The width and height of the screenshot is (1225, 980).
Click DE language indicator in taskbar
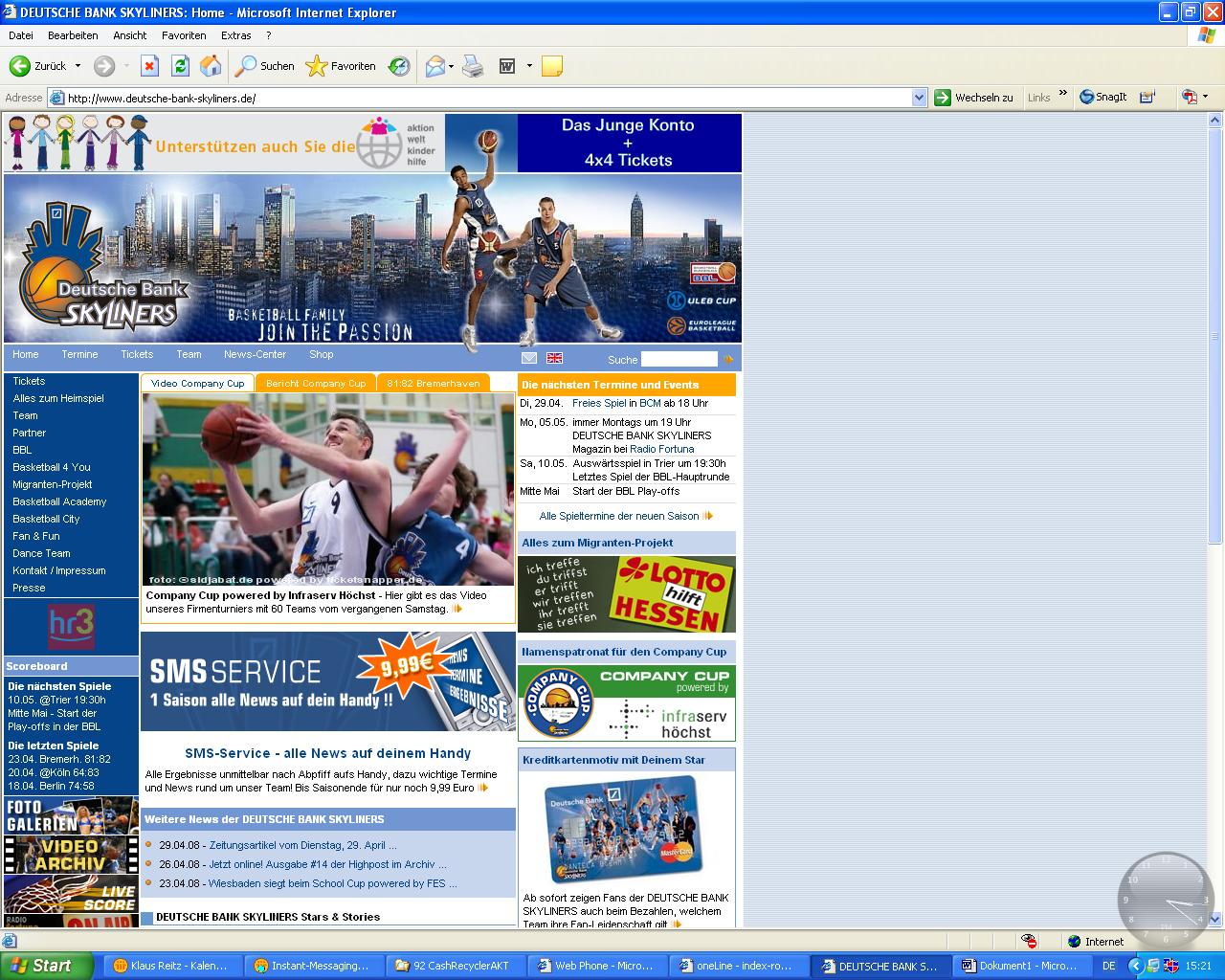coord(1108,966)
